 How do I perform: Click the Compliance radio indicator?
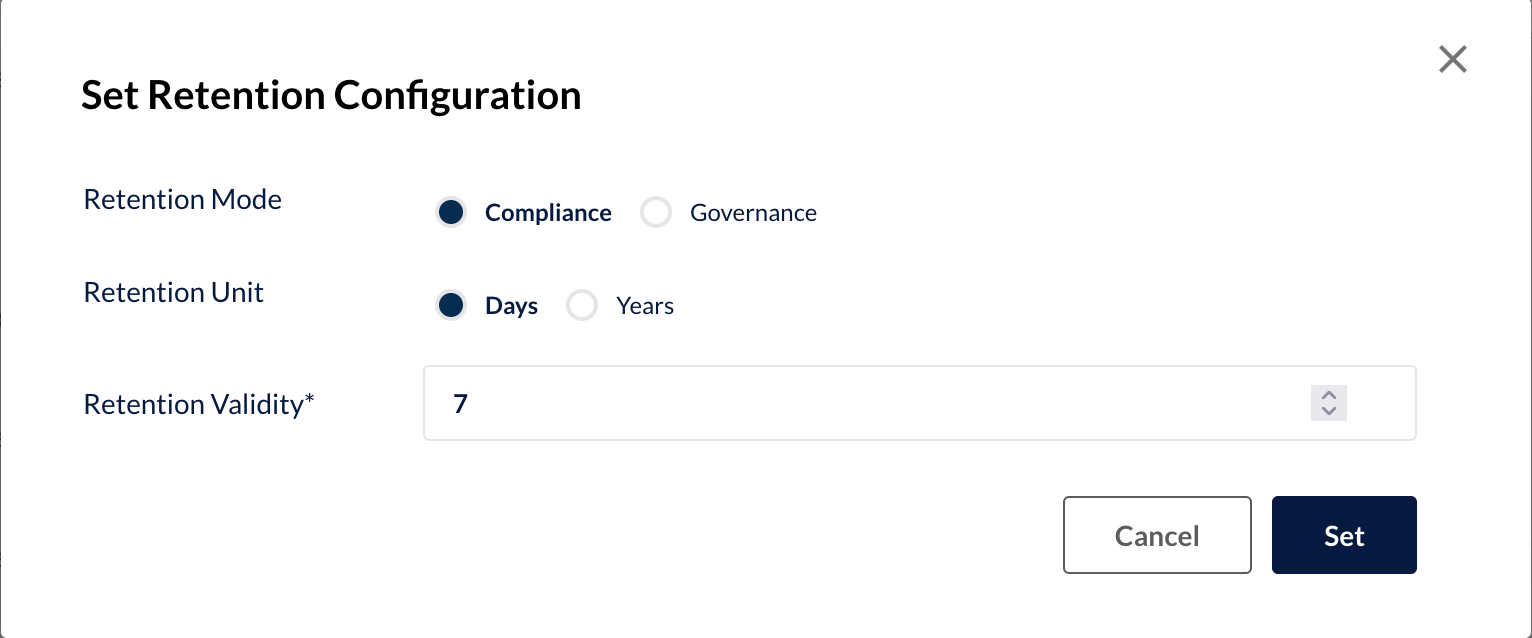(x=451, y=212)
